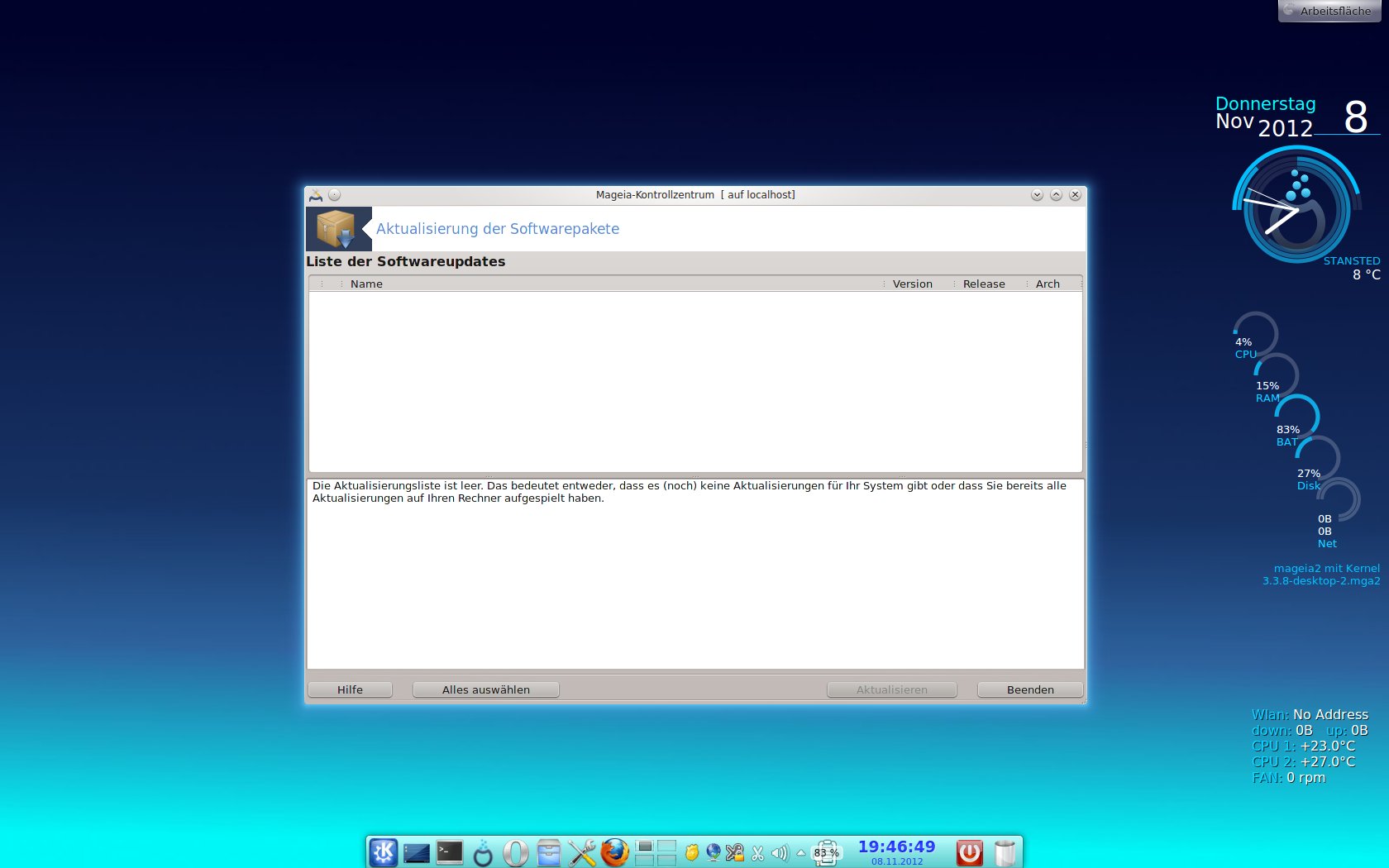This screenshot has width=1389, height=868.
Task: Click the red power button in the panel
Action: coord(970,852)
